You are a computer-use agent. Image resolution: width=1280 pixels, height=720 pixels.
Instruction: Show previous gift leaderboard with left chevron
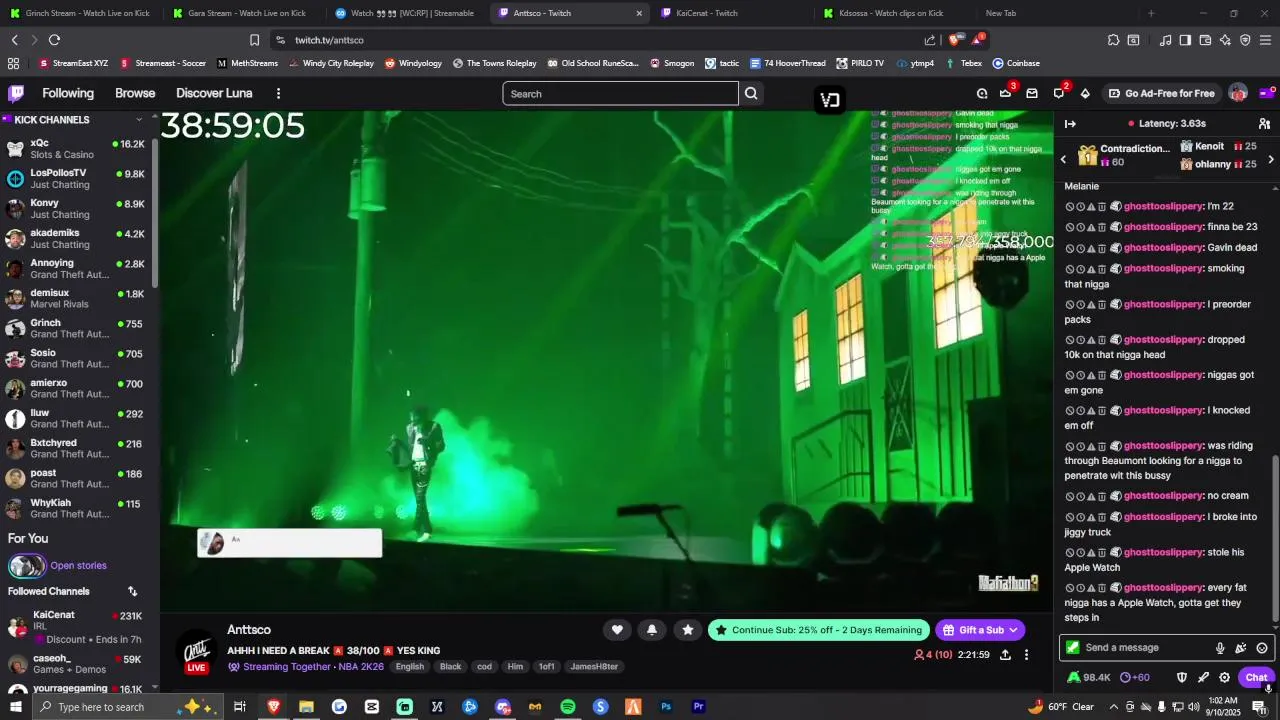coord(1063,159)
